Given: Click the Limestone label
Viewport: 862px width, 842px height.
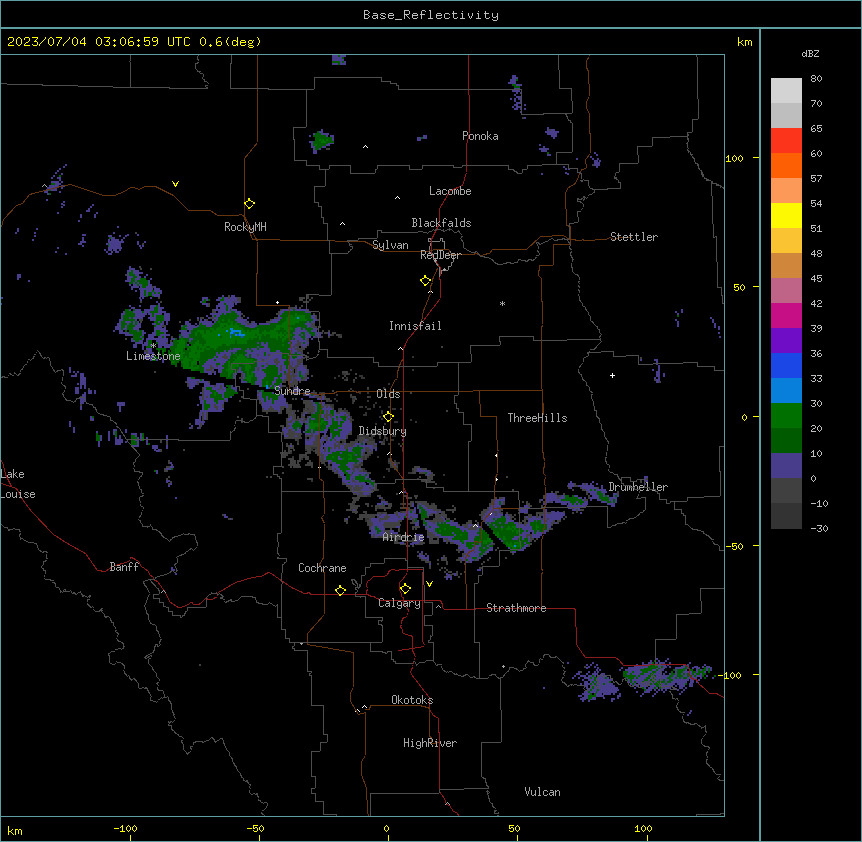Looking at the screenshot, I should coord(153,356).
